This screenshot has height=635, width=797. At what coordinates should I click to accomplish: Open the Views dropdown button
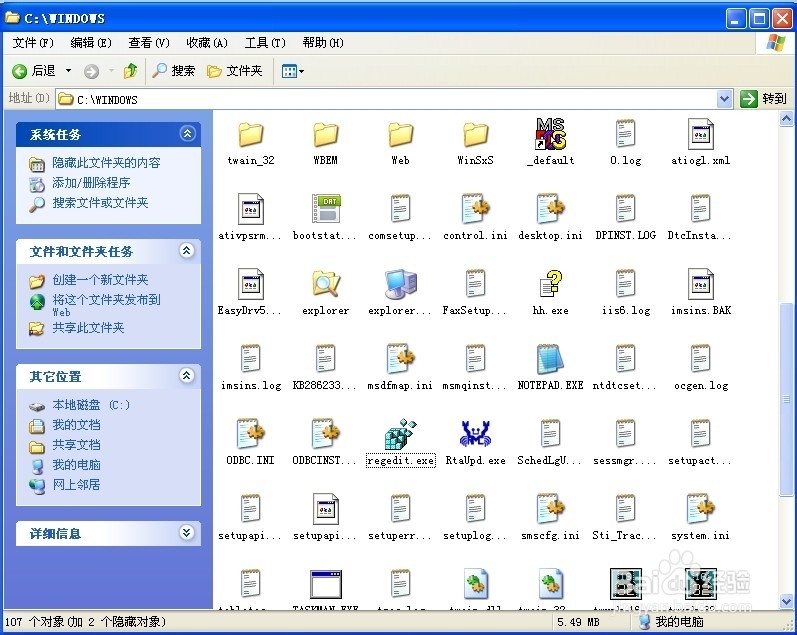(x=293, y=71)
